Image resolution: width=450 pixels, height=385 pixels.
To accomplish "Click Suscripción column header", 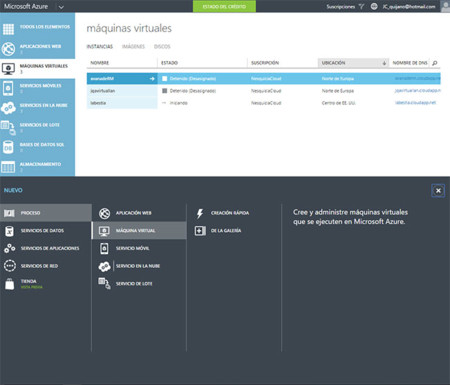I will [265, 63].
